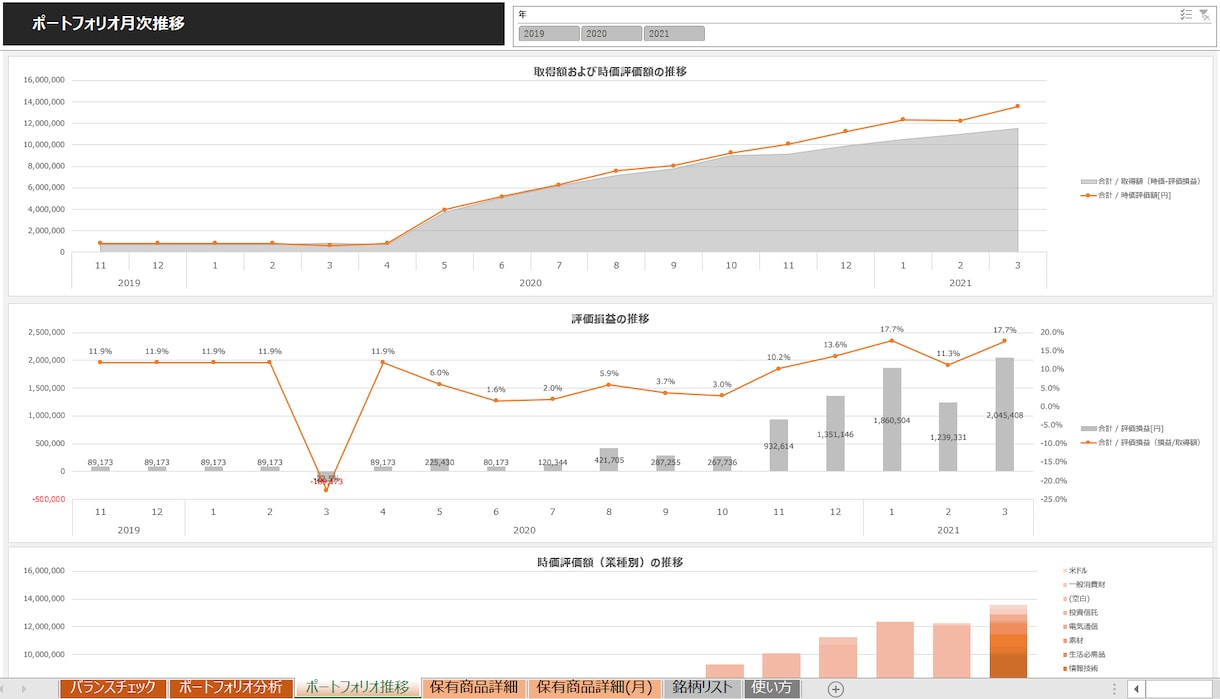Click the 421,705 bar data label

pos(609,460)
